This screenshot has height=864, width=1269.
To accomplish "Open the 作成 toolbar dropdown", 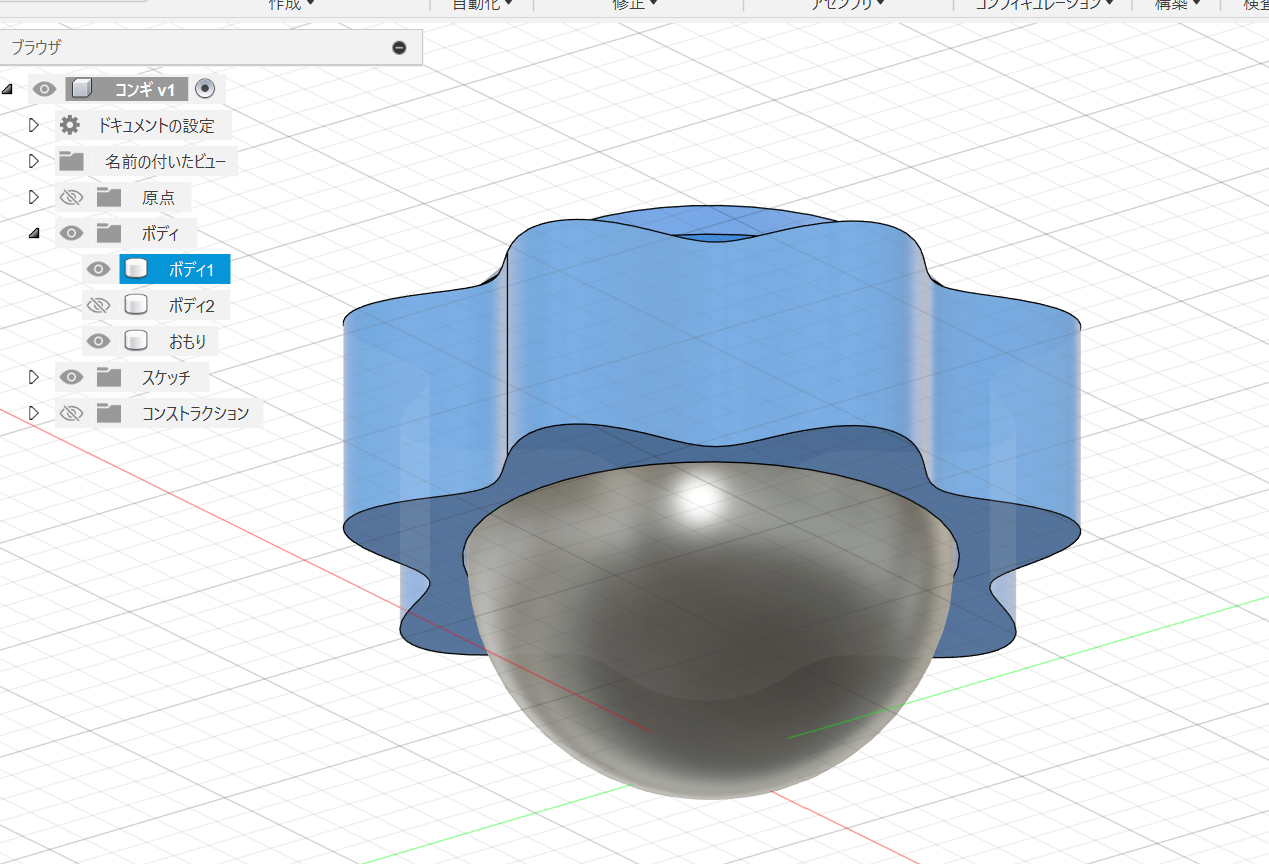I will point(291,4).
